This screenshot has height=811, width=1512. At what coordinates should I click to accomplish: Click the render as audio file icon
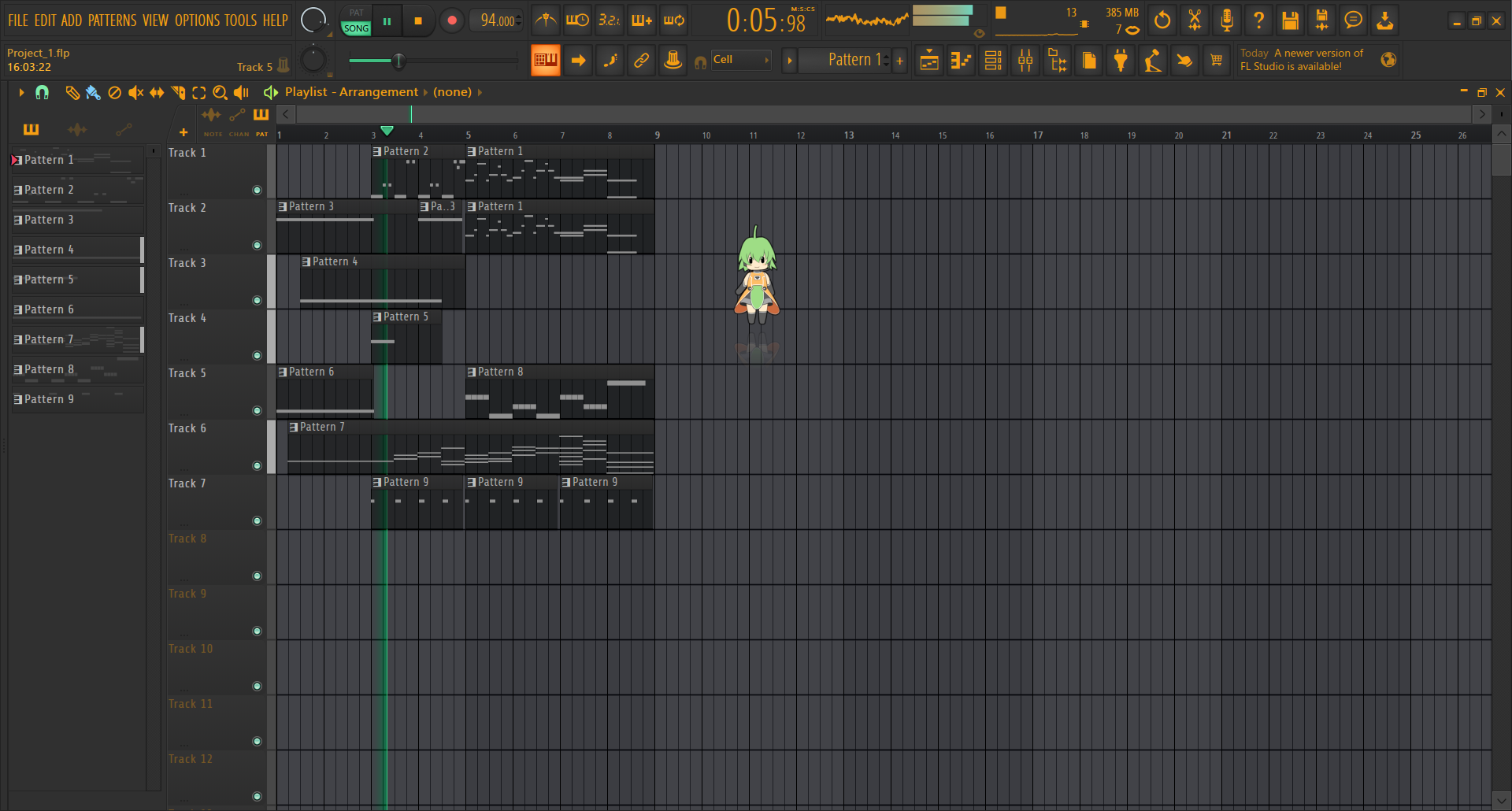pyautogui.click(x=1321, y=20)
